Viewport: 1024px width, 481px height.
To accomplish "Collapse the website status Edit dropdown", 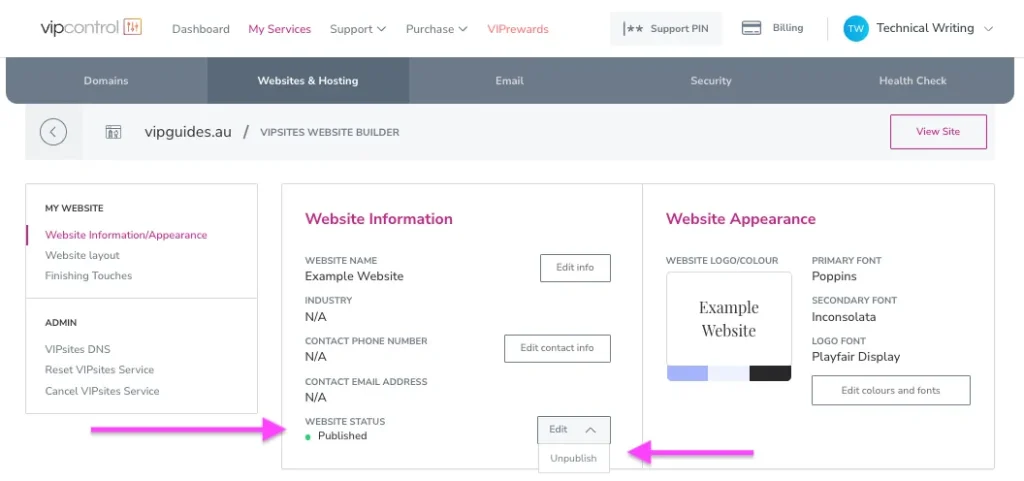I will coord(574,430).
